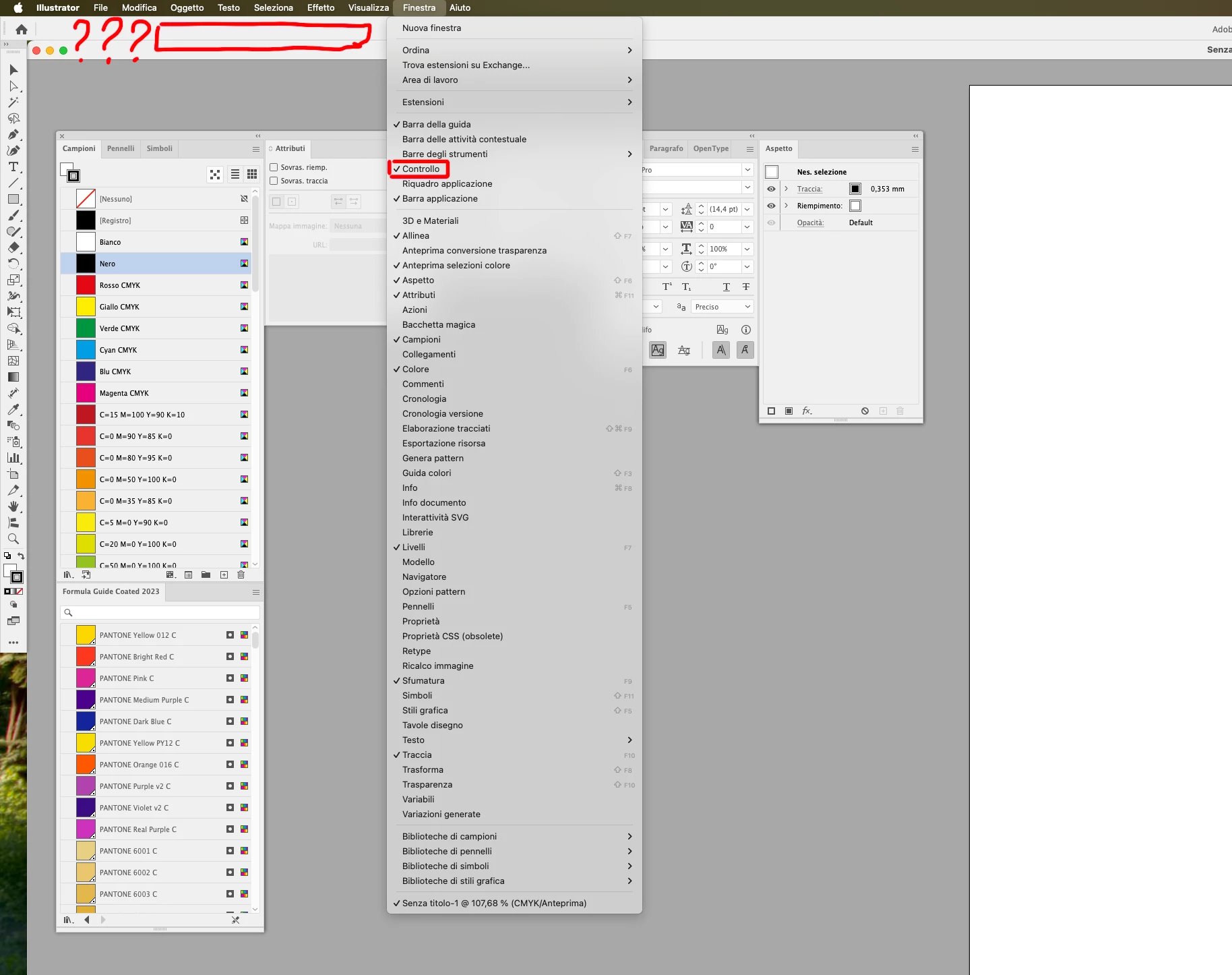Toggle Riempimento visibility eye
The width and height of the screenshot is (1232, 975).
coord(771,206)
